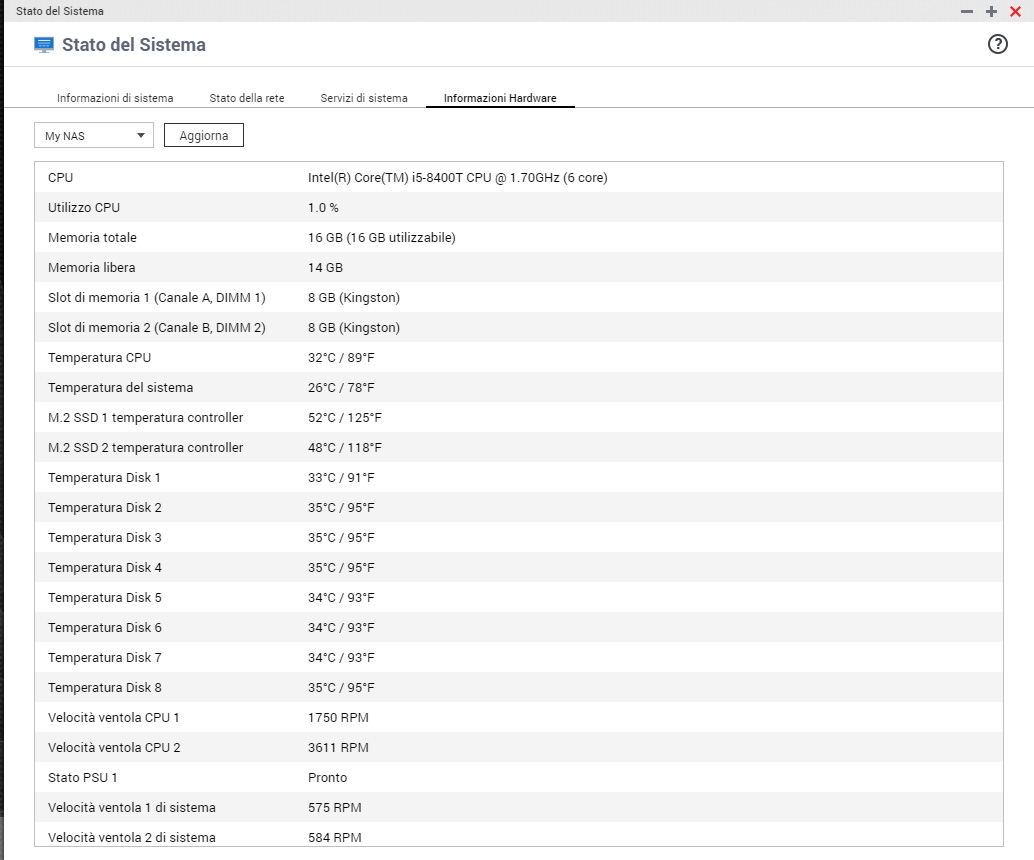Click the Stato del Sistema monitor icon
This screenshot has width=1034, height=860.
point(44,45)
